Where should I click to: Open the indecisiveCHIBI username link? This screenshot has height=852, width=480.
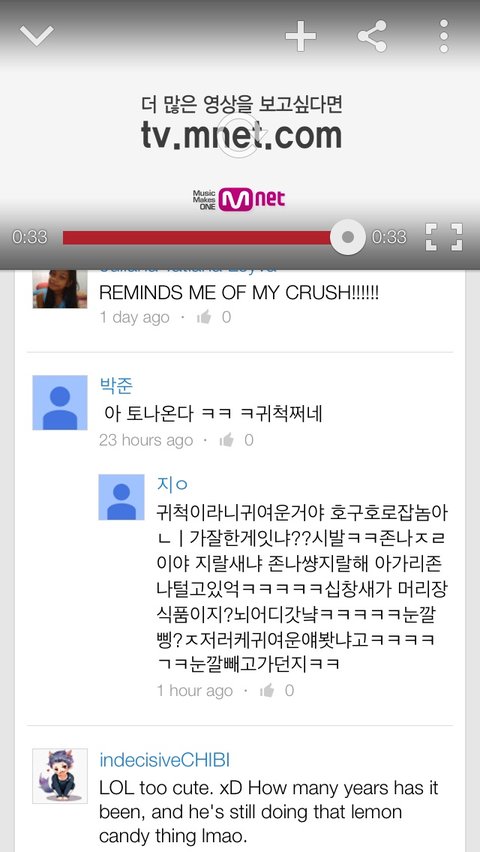tap(165, 760)
